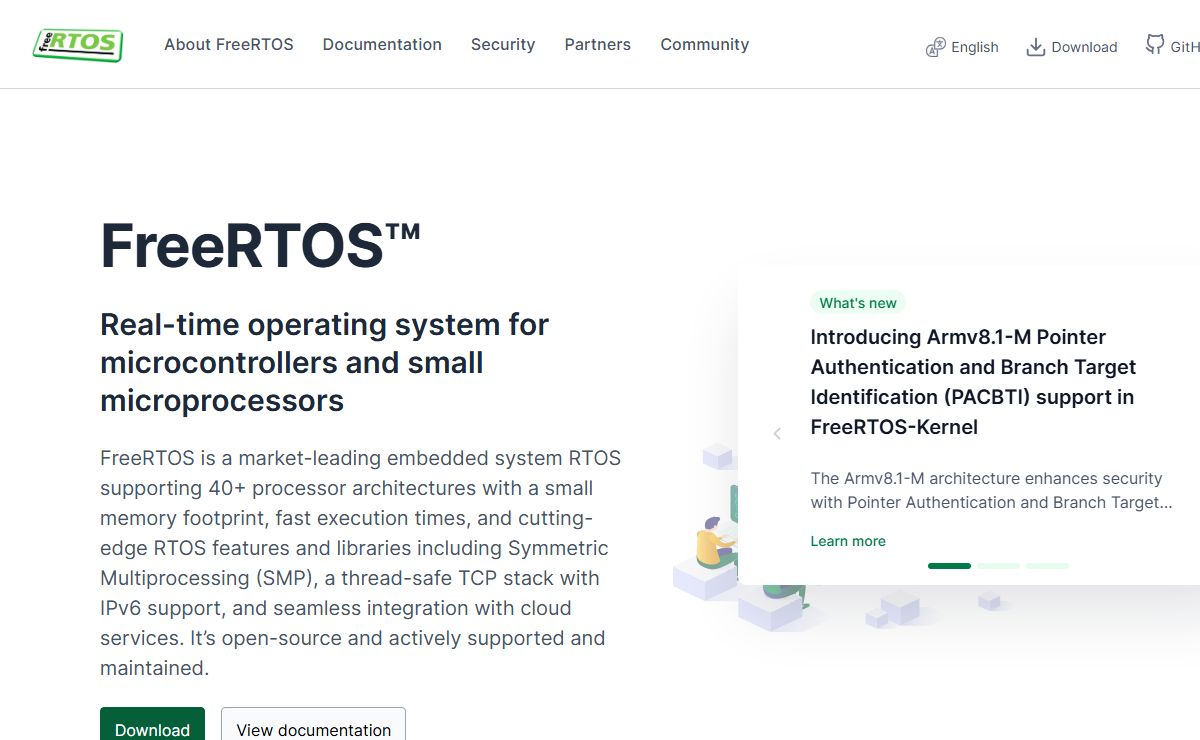Click the download tray icon in header
Image resolution: width=1200 pixels, height=740 pixels.
coord(1036,47)
